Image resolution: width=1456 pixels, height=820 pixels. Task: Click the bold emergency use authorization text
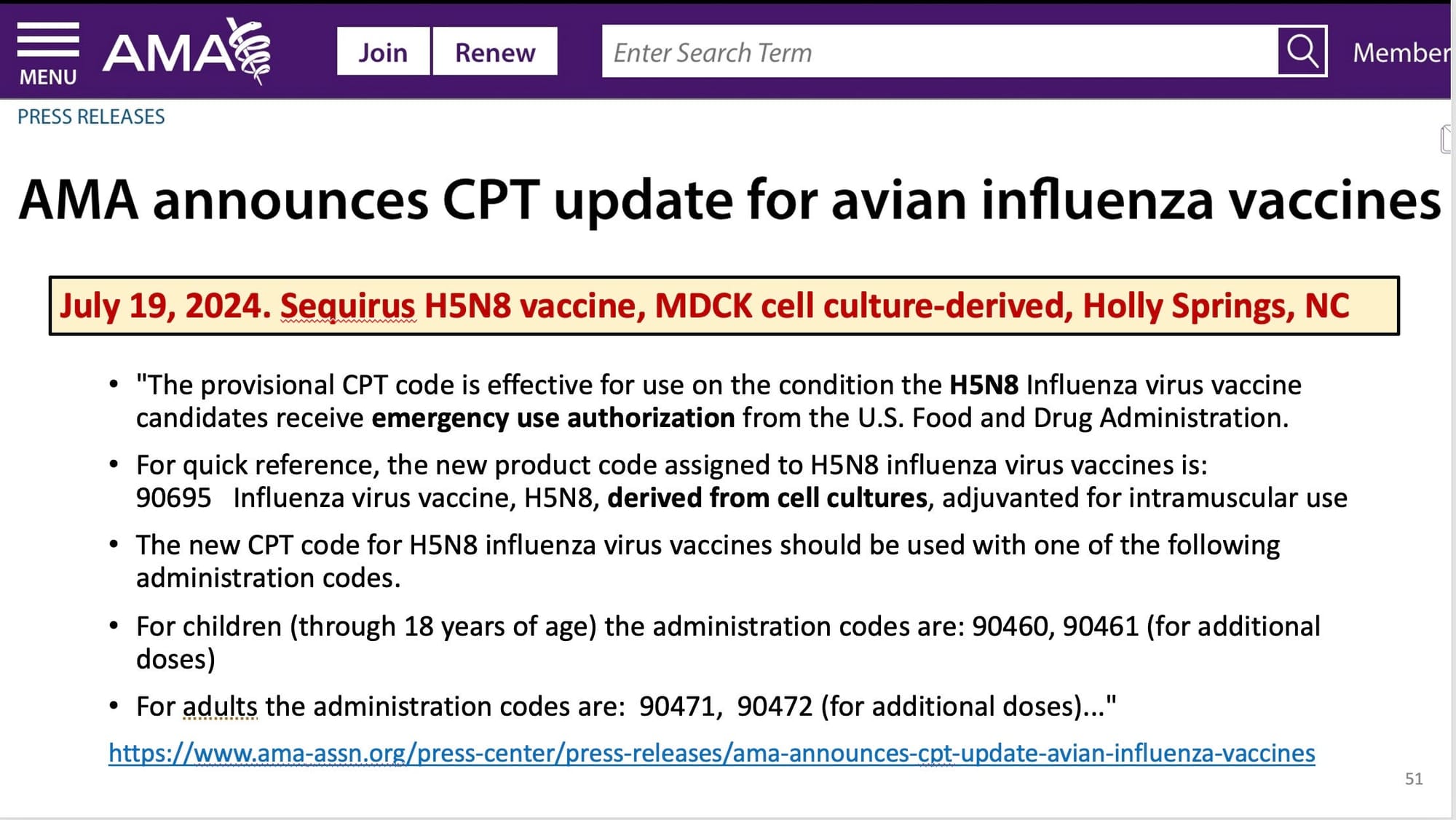coord(553,418)
